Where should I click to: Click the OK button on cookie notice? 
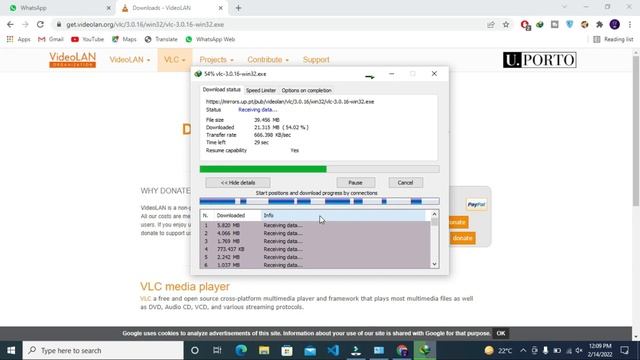tap(501, 333)
